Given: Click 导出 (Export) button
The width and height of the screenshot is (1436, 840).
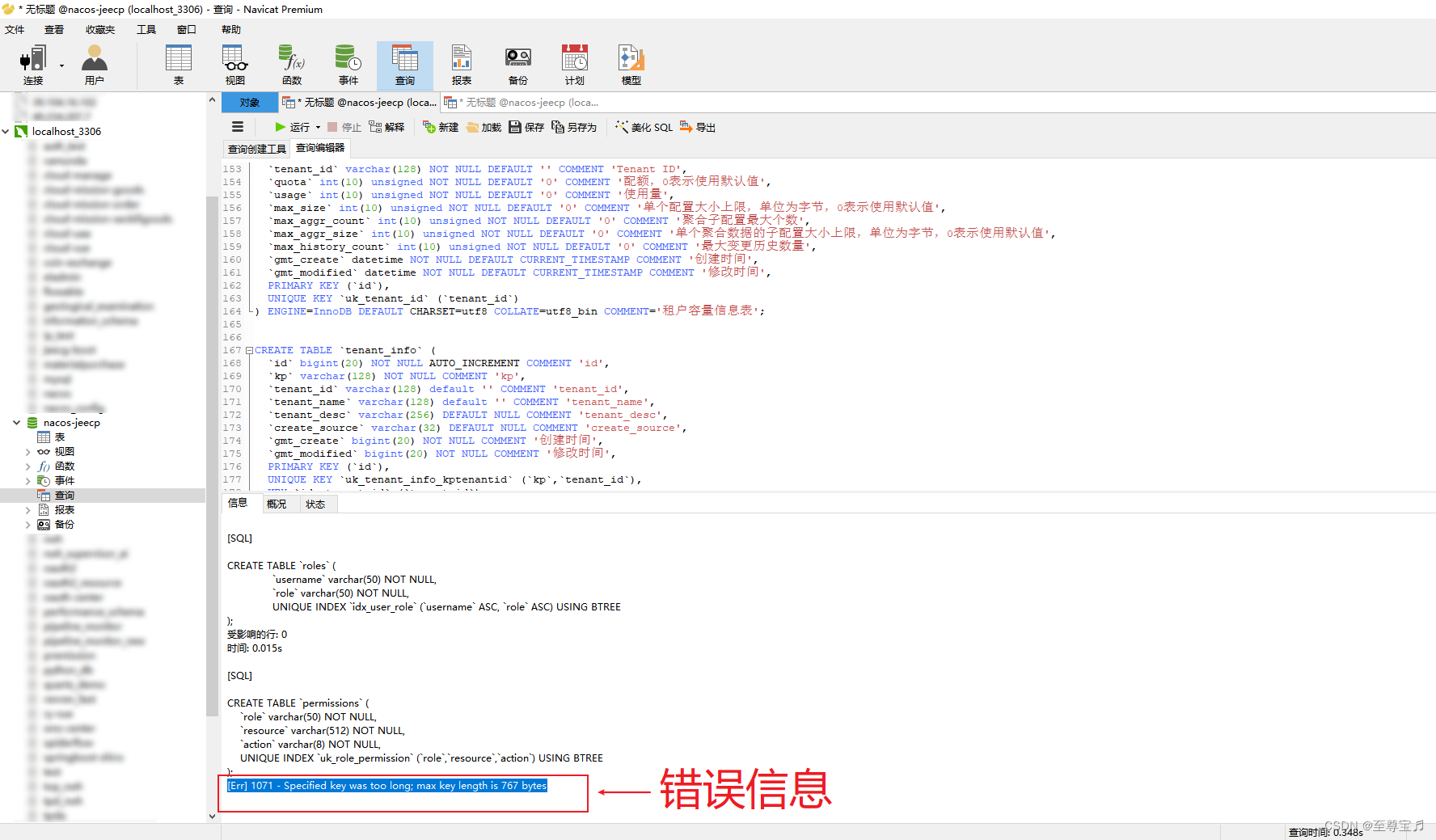Looking at the screenshot, I should point(698,127).
